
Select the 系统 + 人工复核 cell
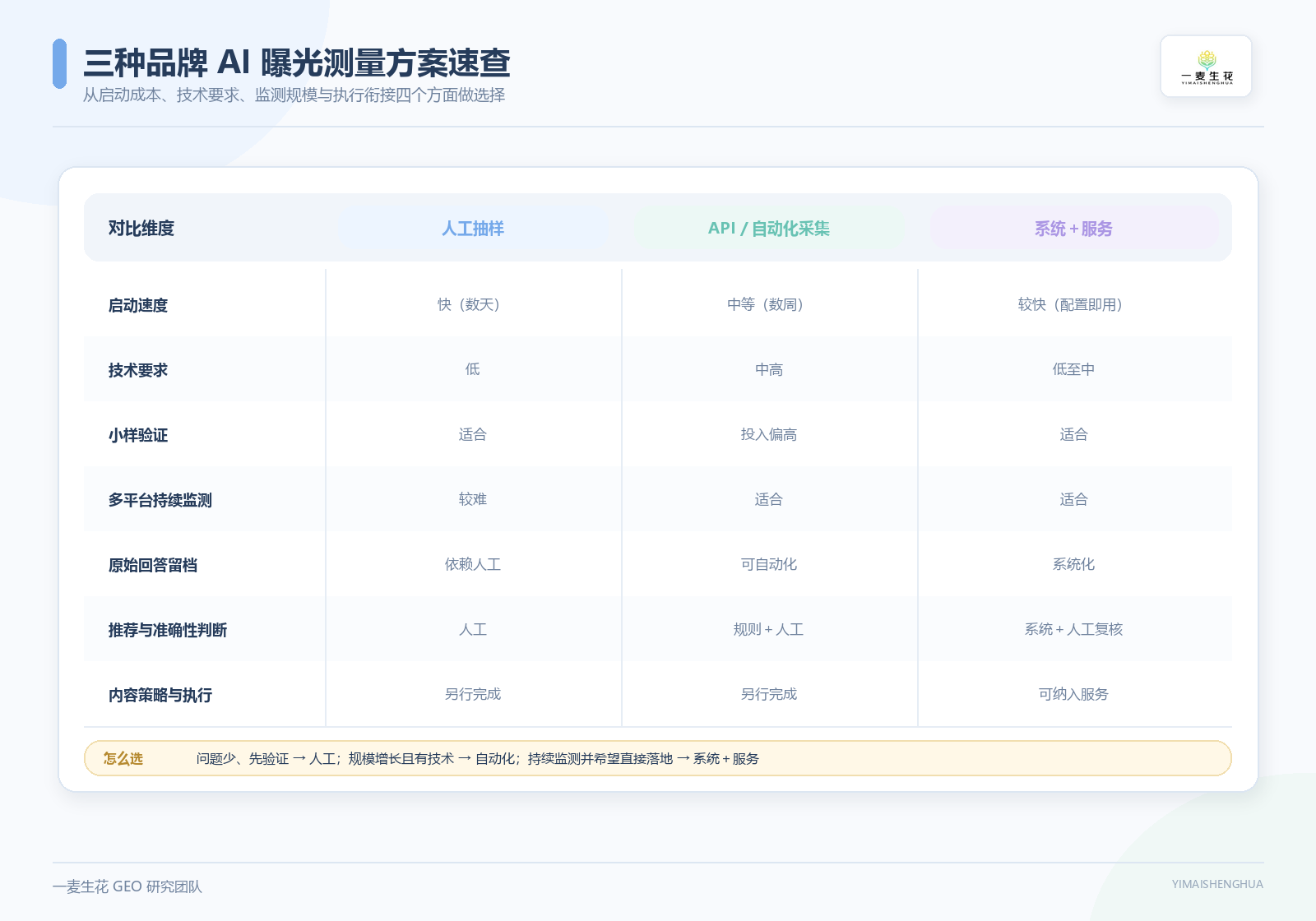tap(1073, 629)
